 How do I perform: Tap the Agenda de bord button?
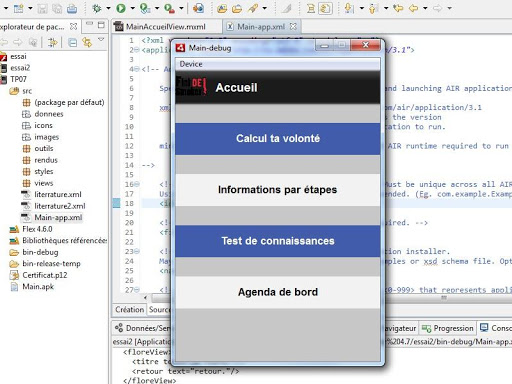[278, 292]
